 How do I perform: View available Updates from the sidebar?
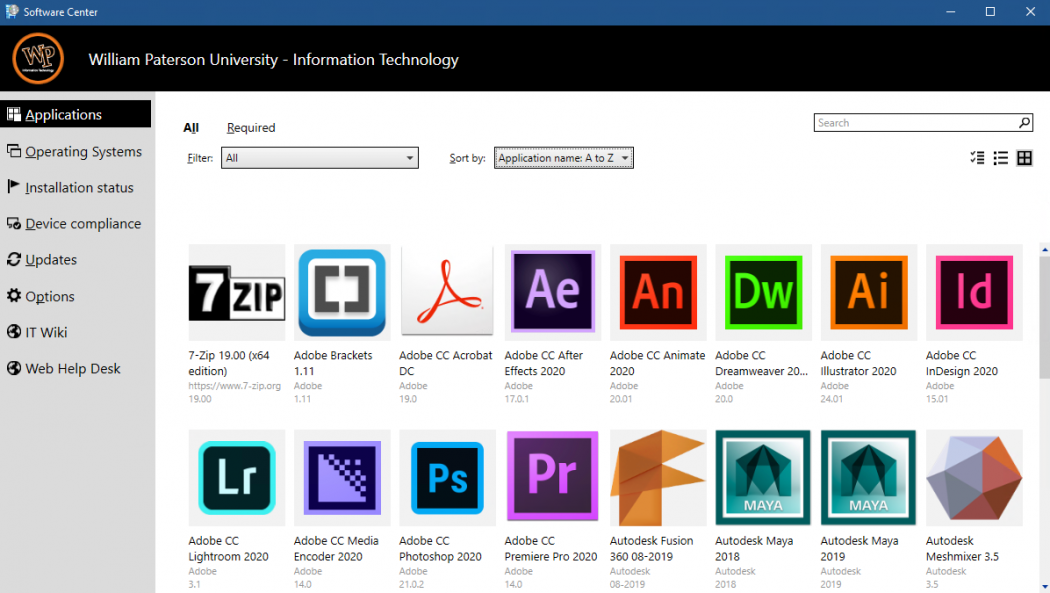point(50,259)
